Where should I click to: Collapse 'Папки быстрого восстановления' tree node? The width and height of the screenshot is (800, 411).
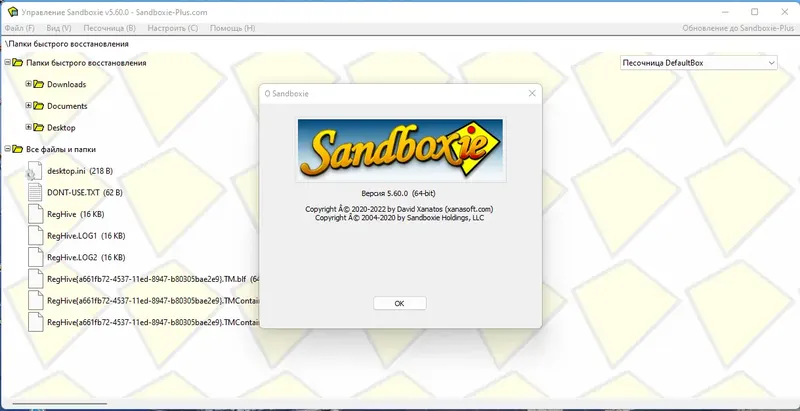[7, 63]
